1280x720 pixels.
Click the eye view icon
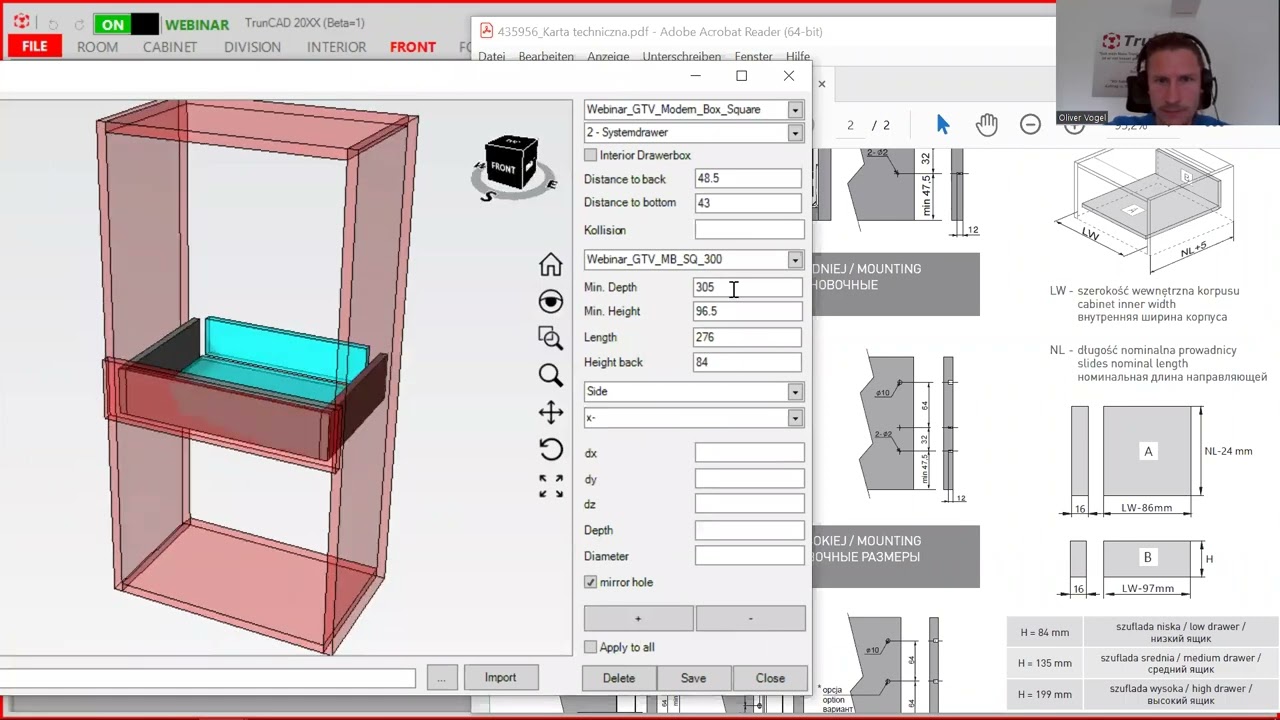pos(550,301)
